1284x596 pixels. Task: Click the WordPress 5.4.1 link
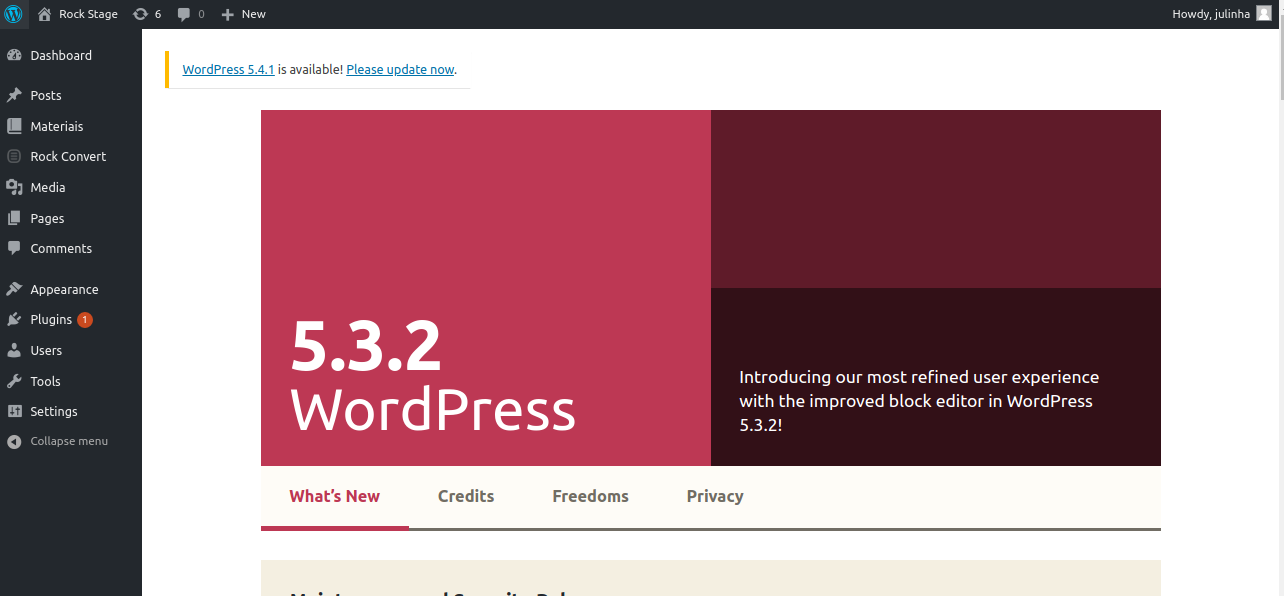click(228, 70)
